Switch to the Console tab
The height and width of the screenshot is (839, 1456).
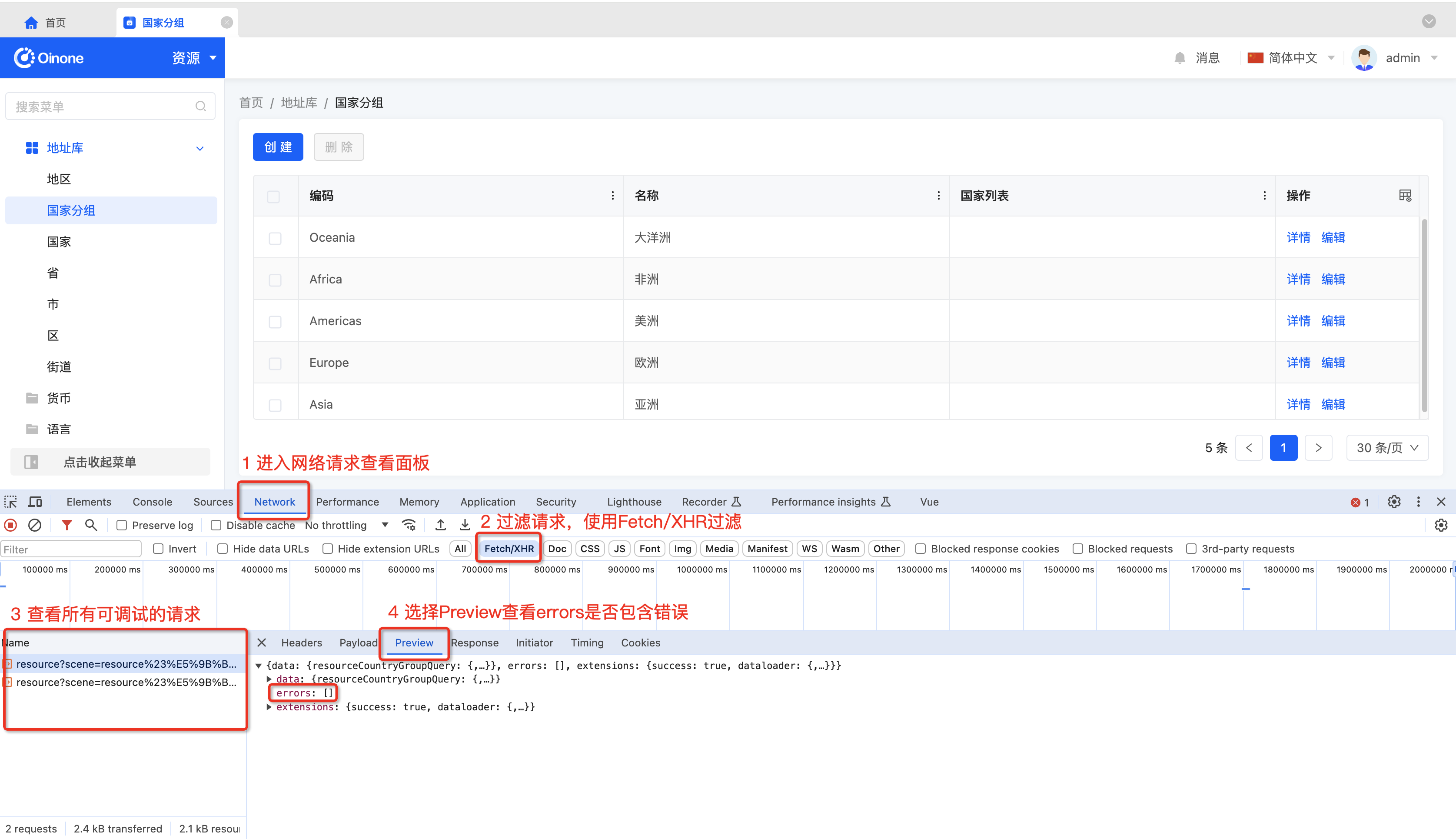pos(152,502)
